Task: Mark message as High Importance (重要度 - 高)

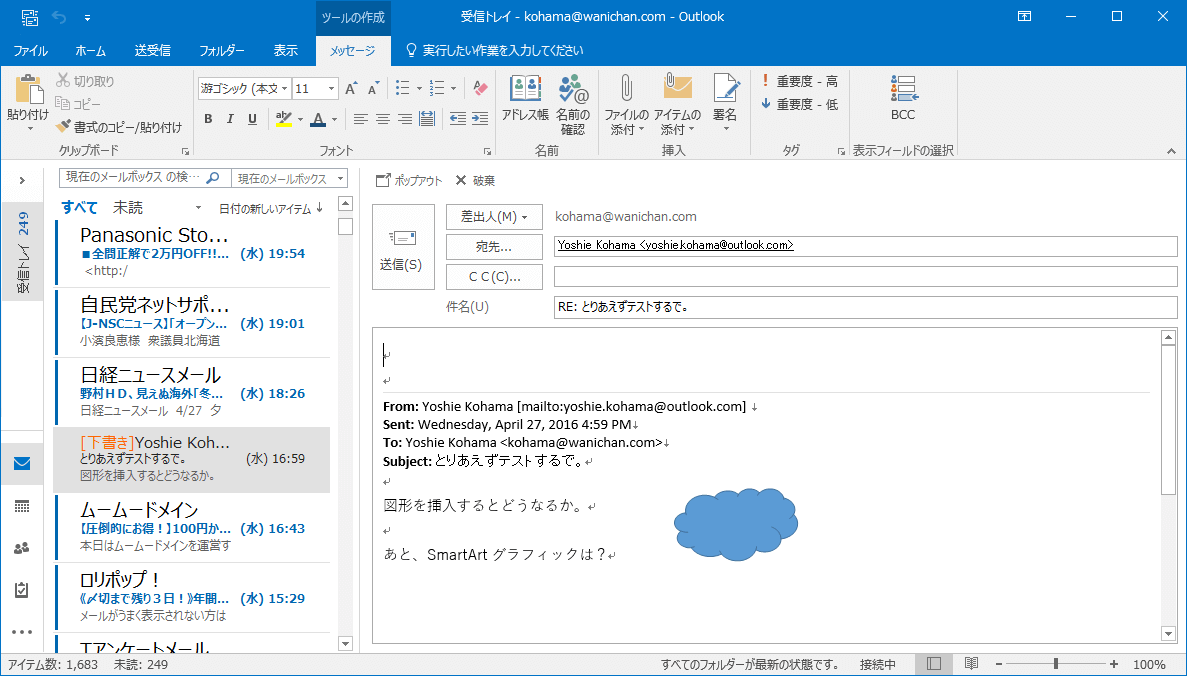Action: [800, 81]
